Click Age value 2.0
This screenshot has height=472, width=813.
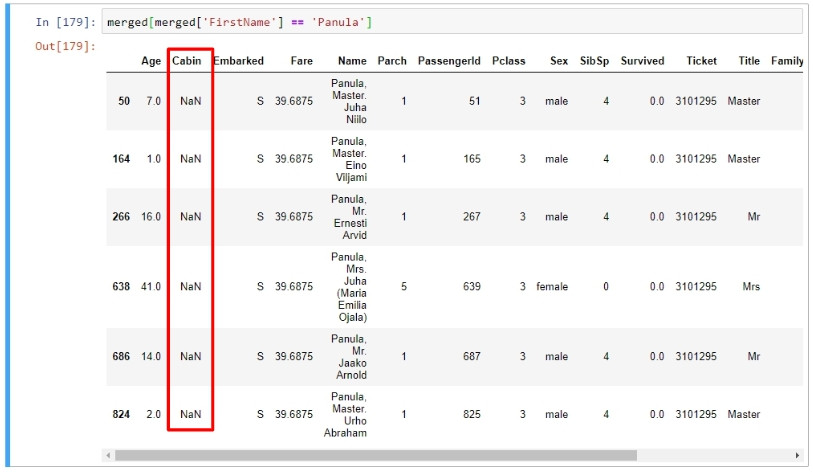[153, 414]
